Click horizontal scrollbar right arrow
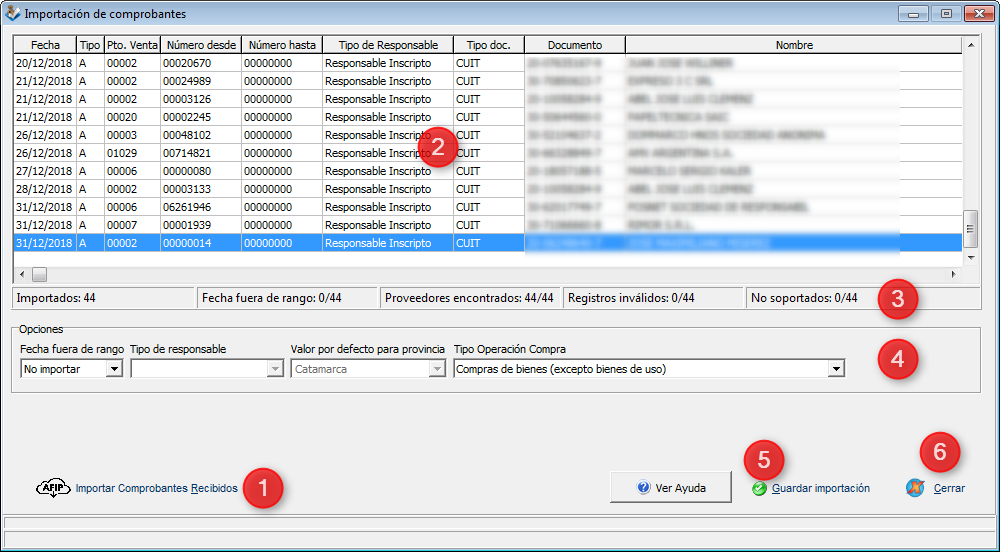Image resolution: width=1000 pixels, height=552 pixels. tap(954, 273)
